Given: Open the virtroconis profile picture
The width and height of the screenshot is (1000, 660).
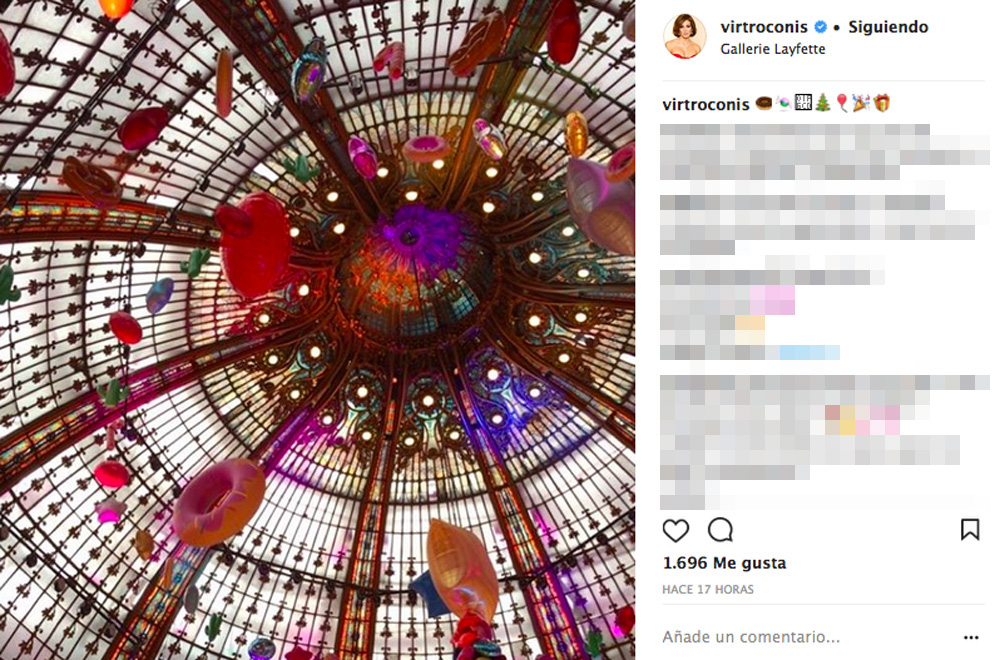Looking at the screenshot, I should tap(685, 36).
